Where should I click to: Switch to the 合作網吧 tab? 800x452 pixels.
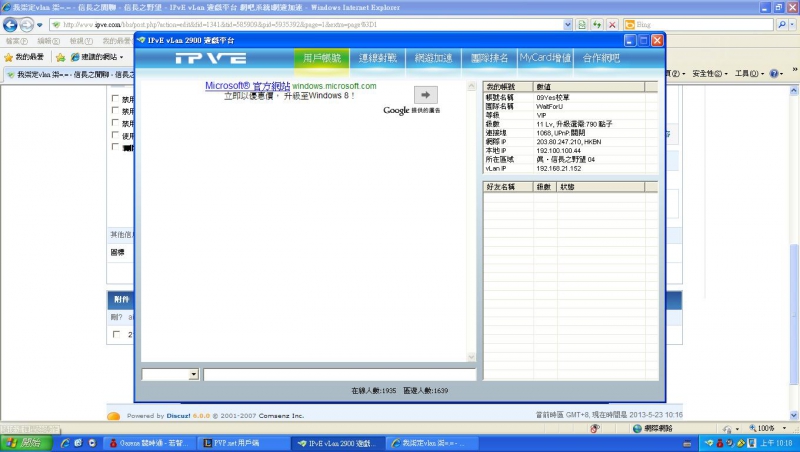pyautogui.click(x=601, y=58)
